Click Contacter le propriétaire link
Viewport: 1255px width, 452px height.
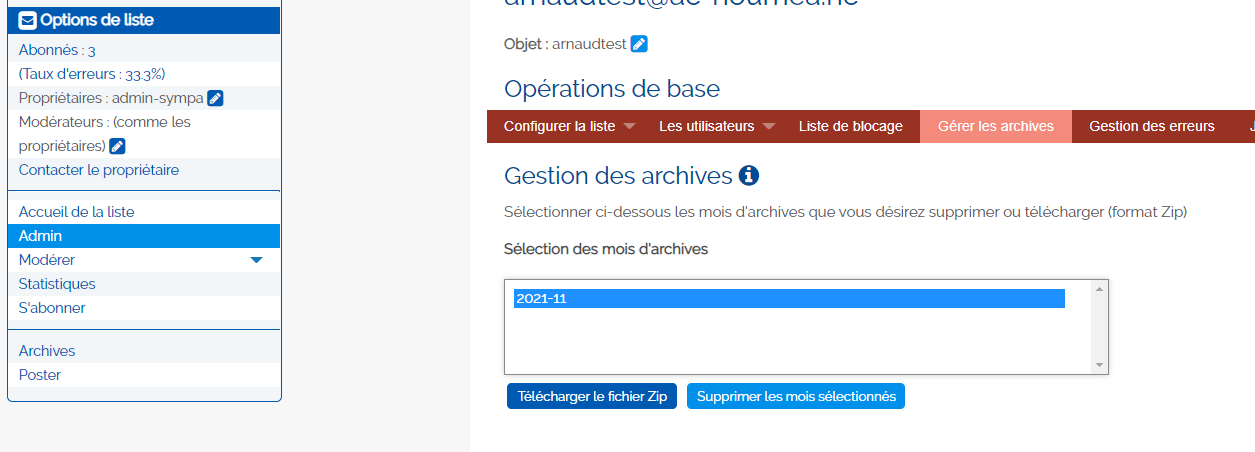(x=99, y=170)
